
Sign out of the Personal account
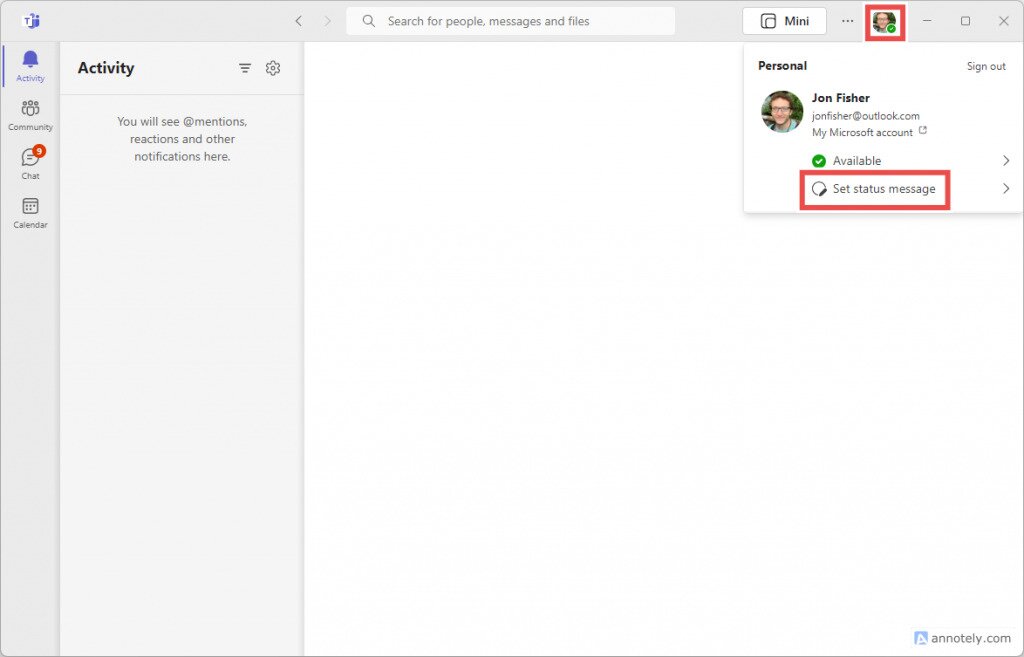986,65
